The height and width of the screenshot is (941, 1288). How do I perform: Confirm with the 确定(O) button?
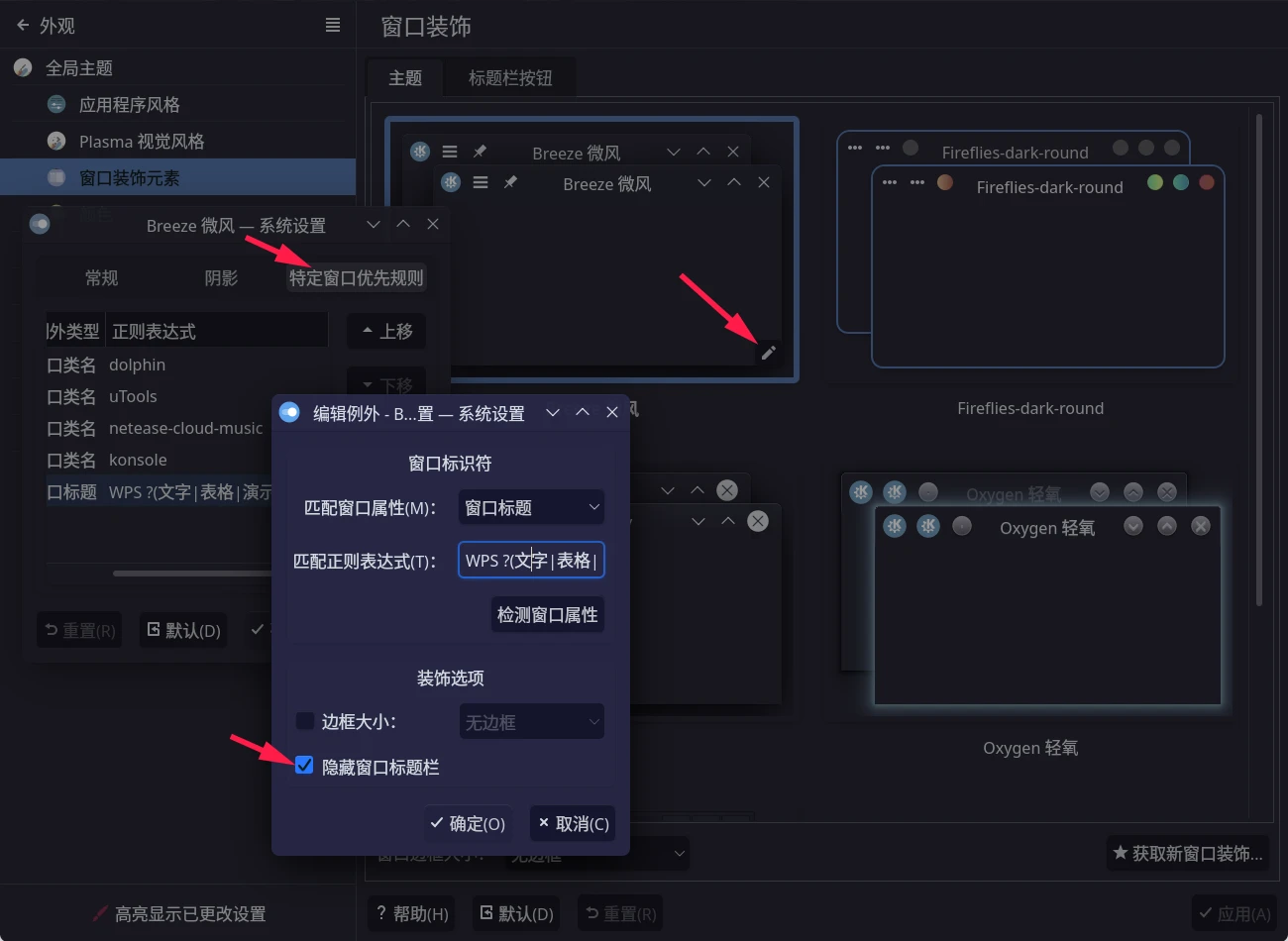tap(468, 823)
